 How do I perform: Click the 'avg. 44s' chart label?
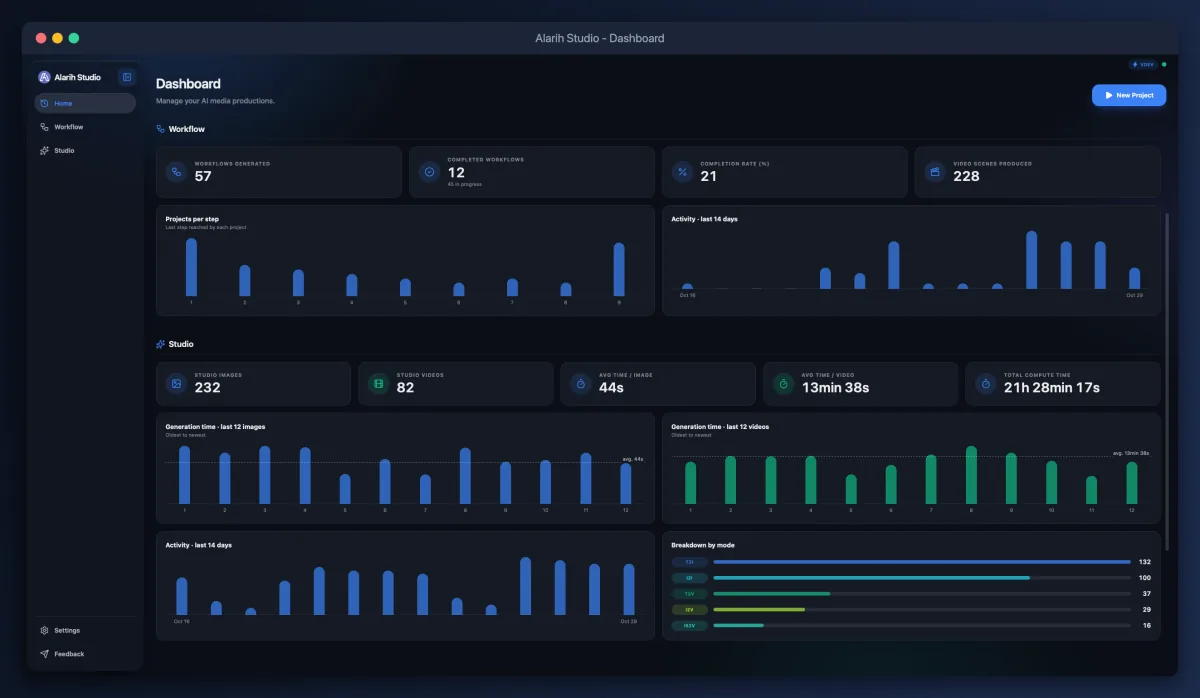632,459
